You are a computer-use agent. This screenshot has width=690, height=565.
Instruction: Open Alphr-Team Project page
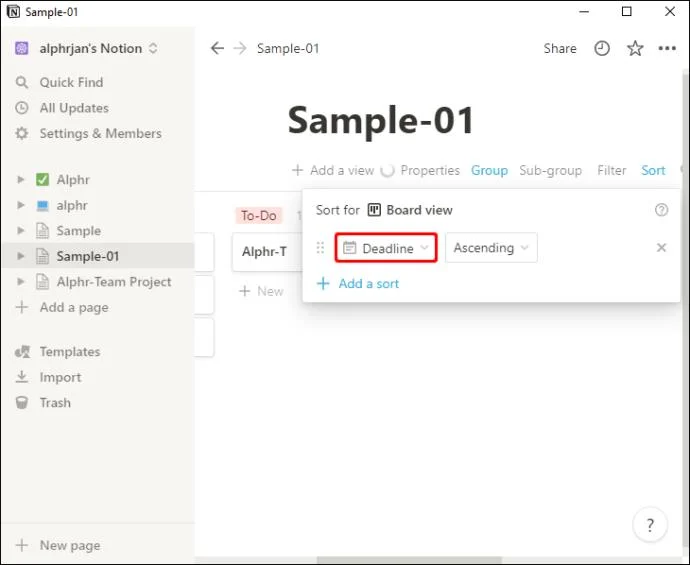114,282
